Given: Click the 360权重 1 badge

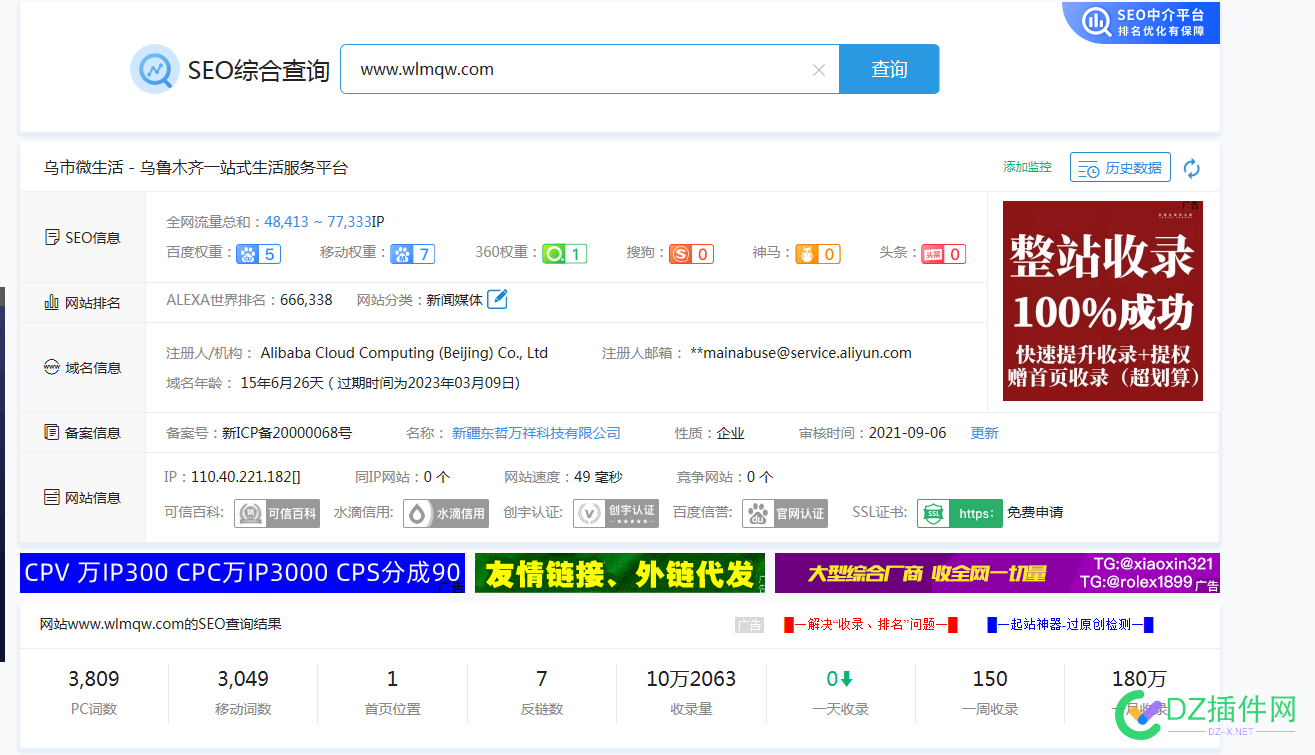Looking at the screenshot, I should click(x=565, y=254).
